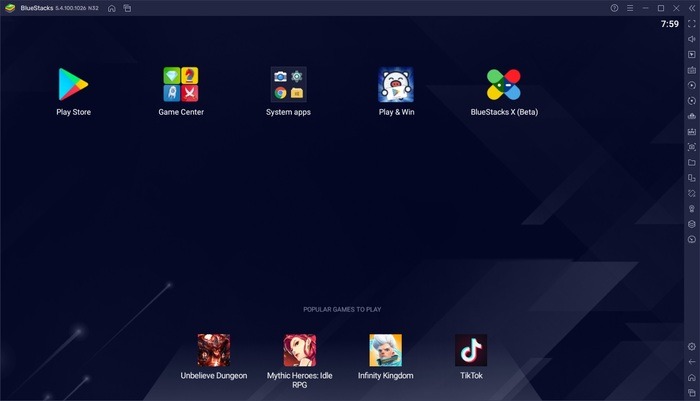Open the help question-mark icon
The image size is (700, 401).
click(x=614, y=8)
